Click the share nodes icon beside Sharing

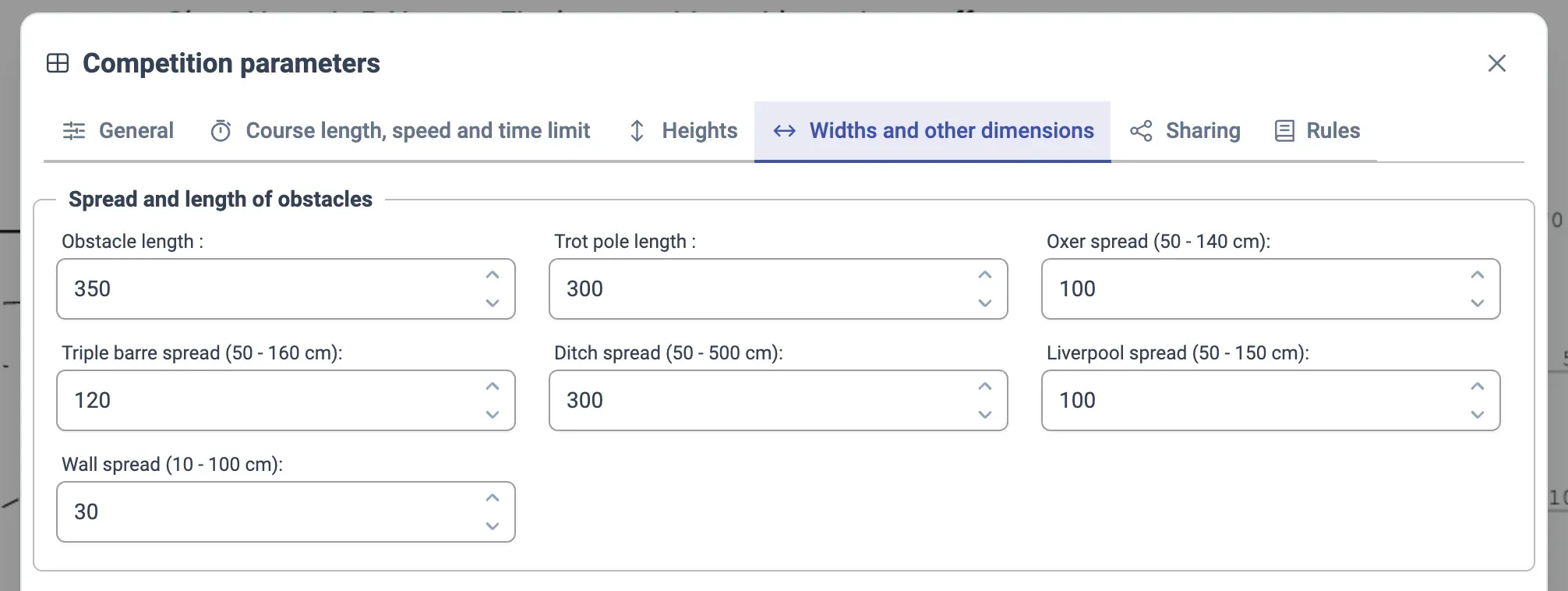click(x=1141, y=131)
